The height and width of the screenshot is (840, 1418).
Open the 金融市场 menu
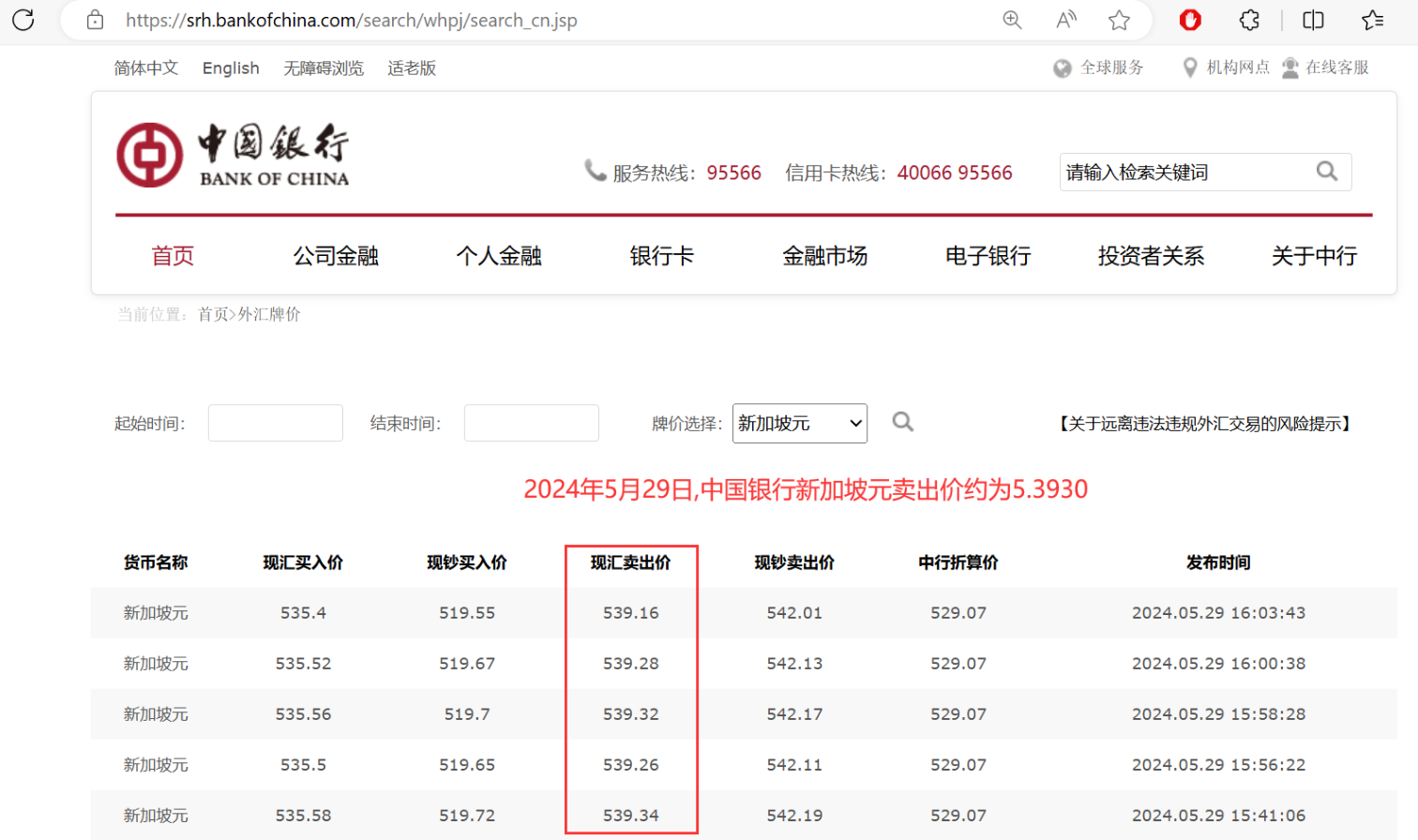click(825, 255)
